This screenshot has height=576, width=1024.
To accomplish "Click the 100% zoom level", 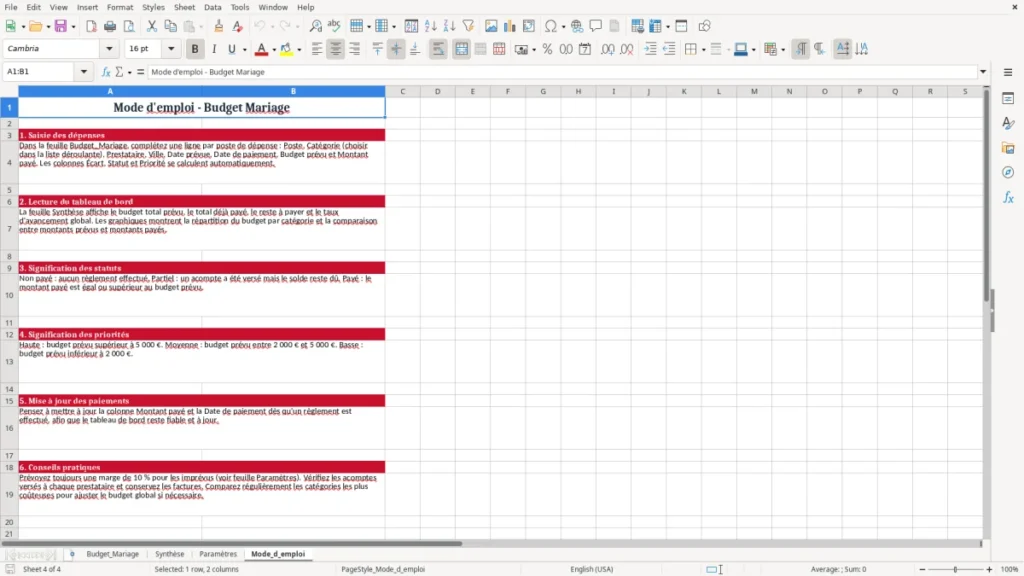I will 1010,569.
